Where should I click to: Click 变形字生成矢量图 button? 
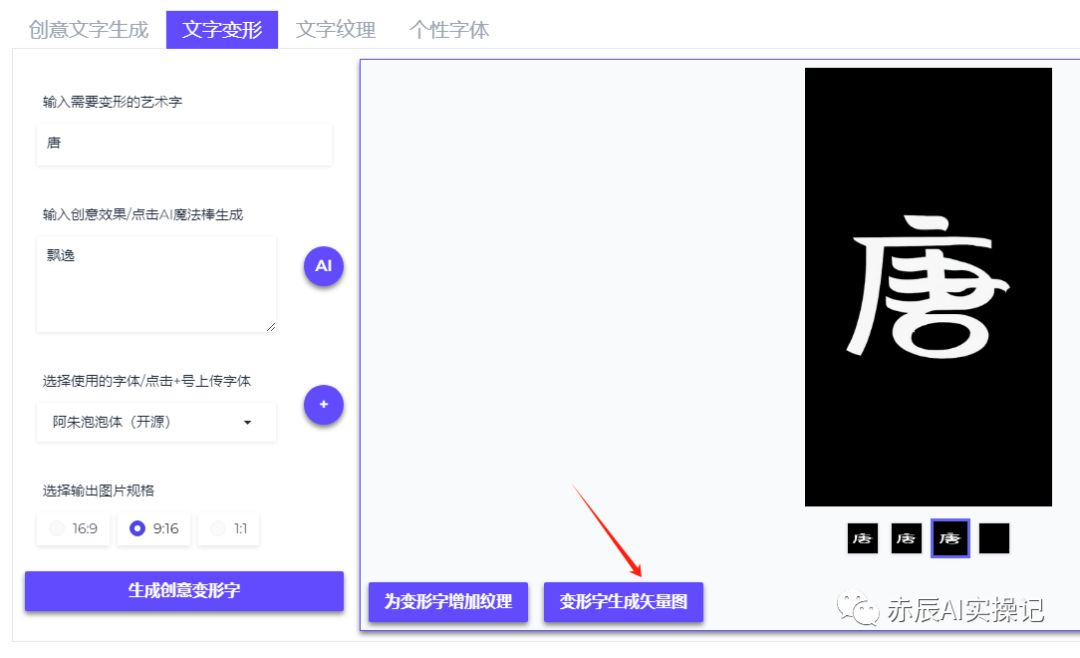(623, 602)
